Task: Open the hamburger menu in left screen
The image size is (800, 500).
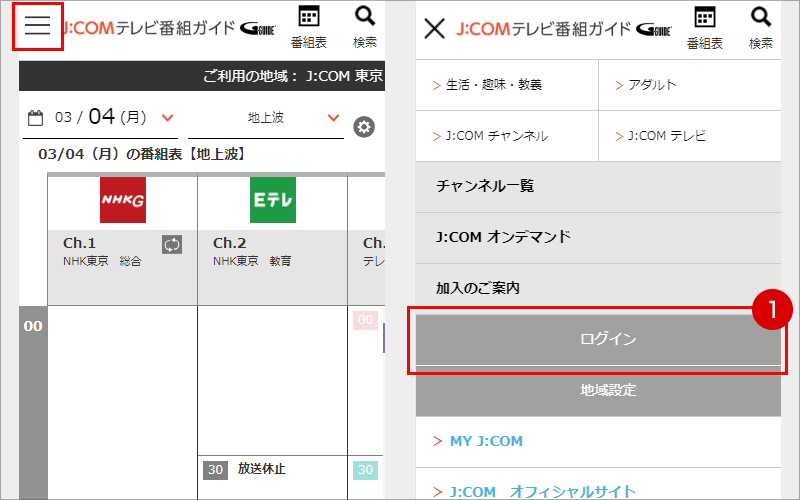Action: 38,25
